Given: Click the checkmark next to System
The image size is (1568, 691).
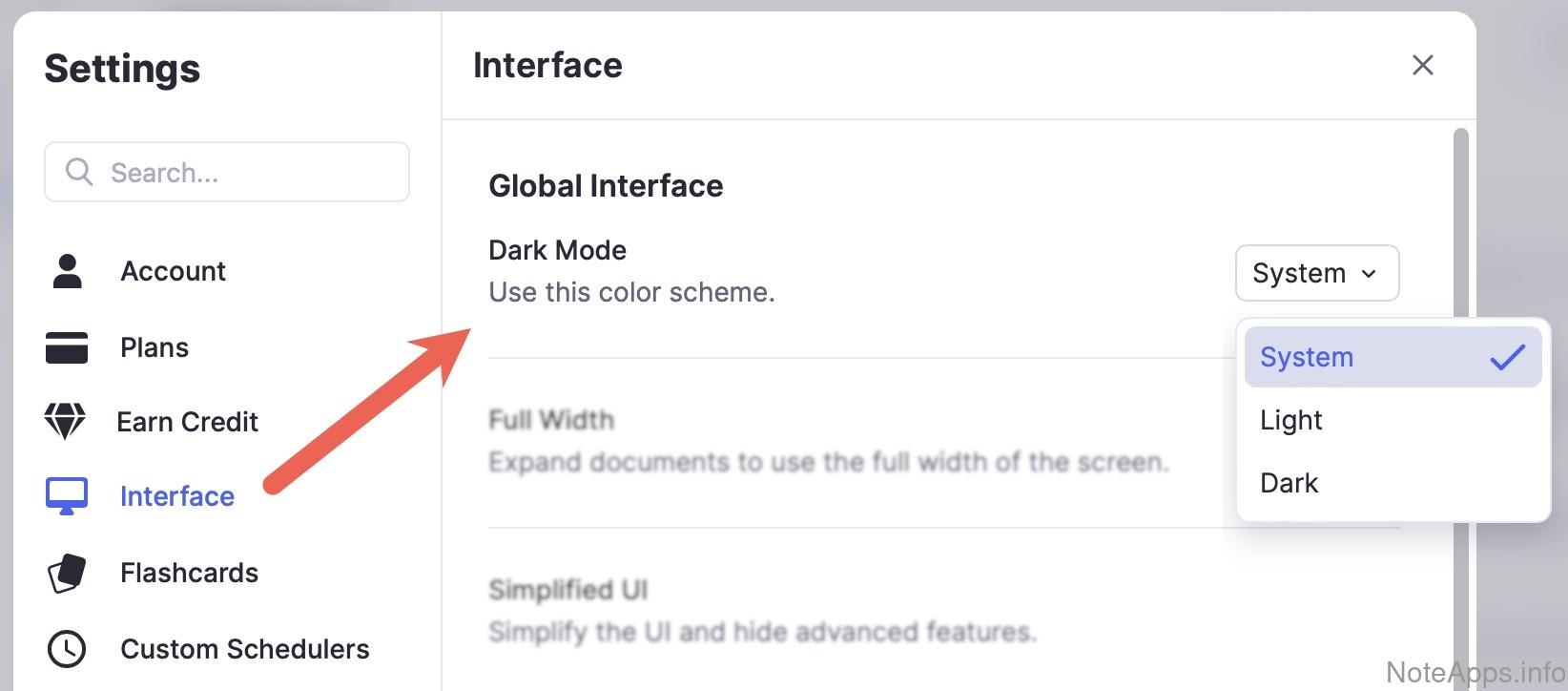Looking at the screenshot, I should coord(1507,357).
